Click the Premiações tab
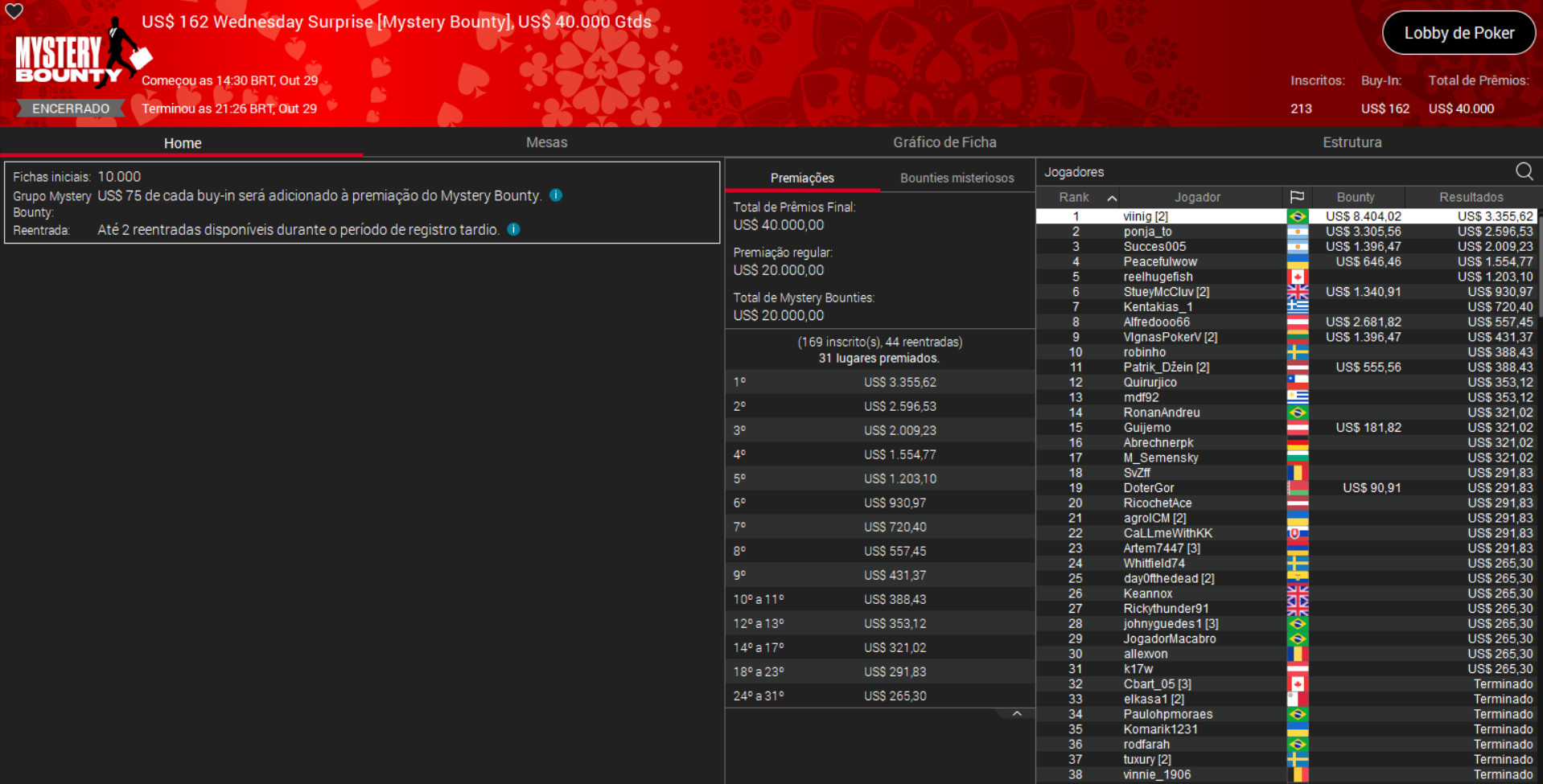Screen dimensions: 1543x784 click(804, 178)
